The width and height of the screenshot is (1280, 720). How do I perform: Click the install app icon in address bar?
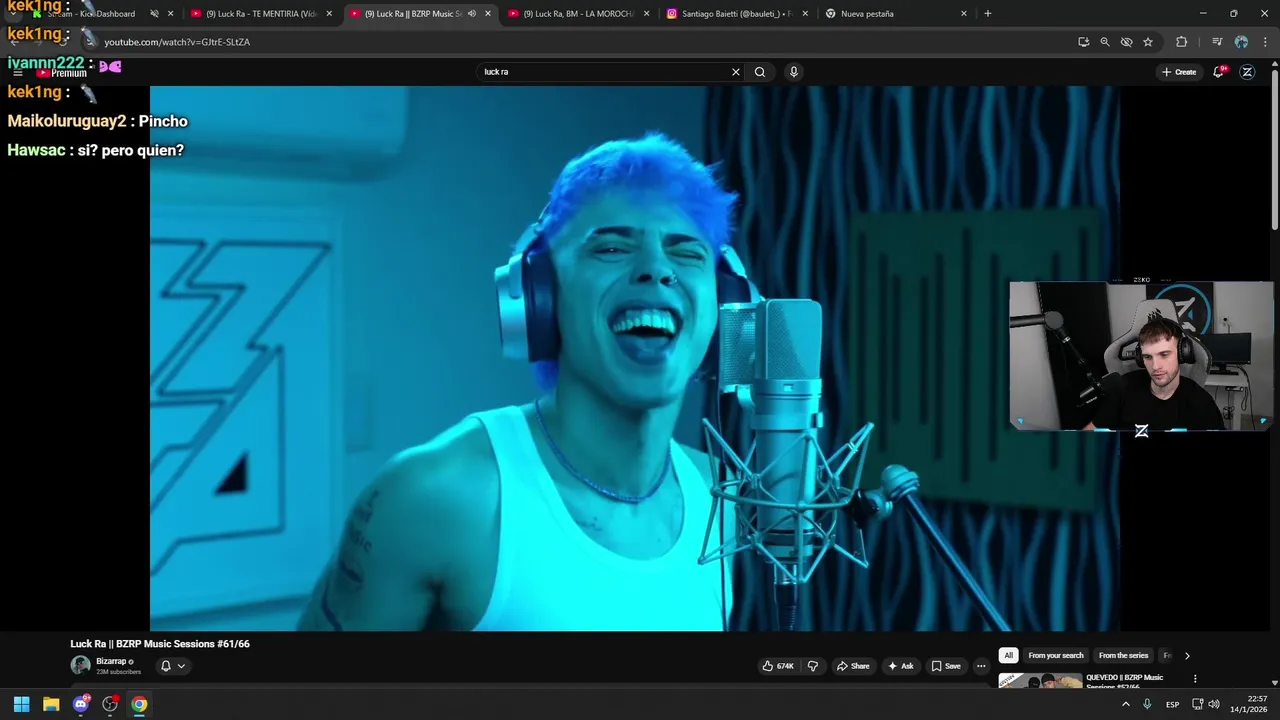pos(1083,42)
